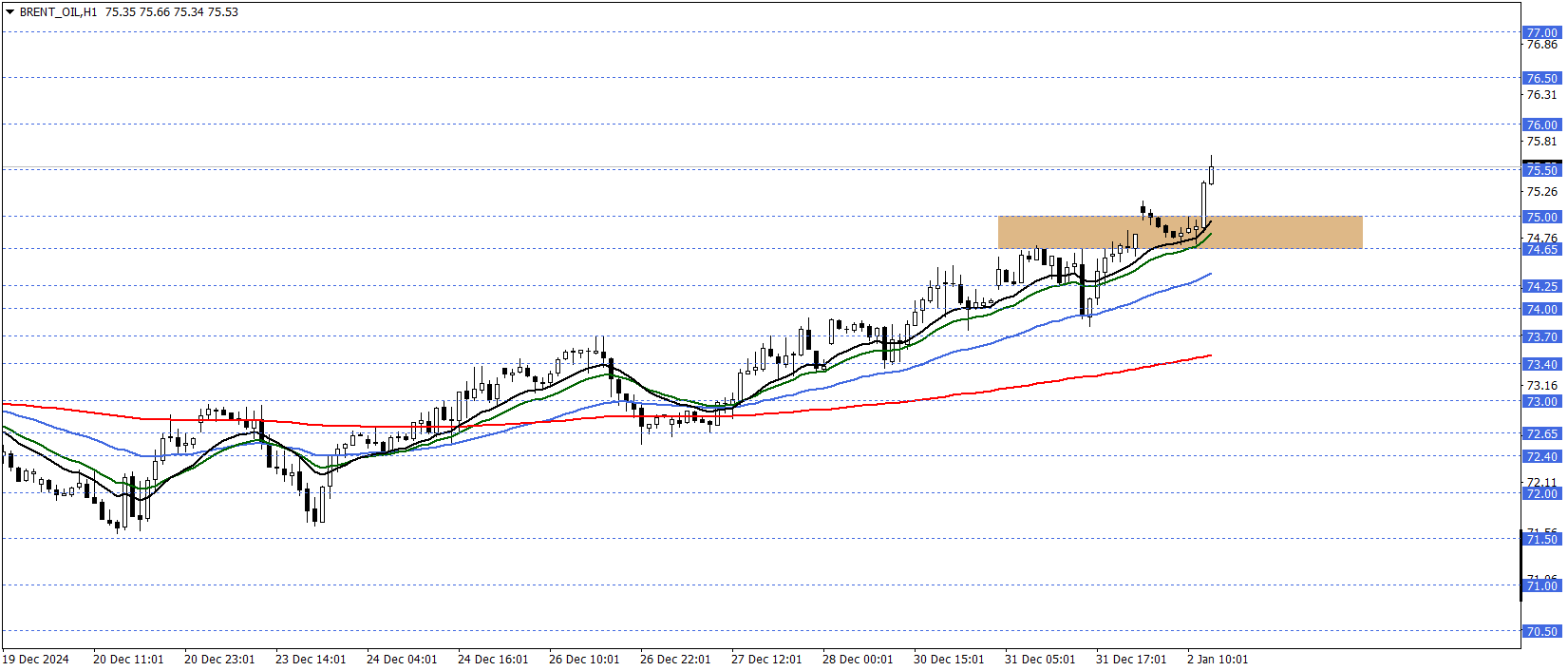Click the 28 Dec 00:01 time axis label
The width and height of the screenshot is (1568, 671).
[x=858, y=659]
